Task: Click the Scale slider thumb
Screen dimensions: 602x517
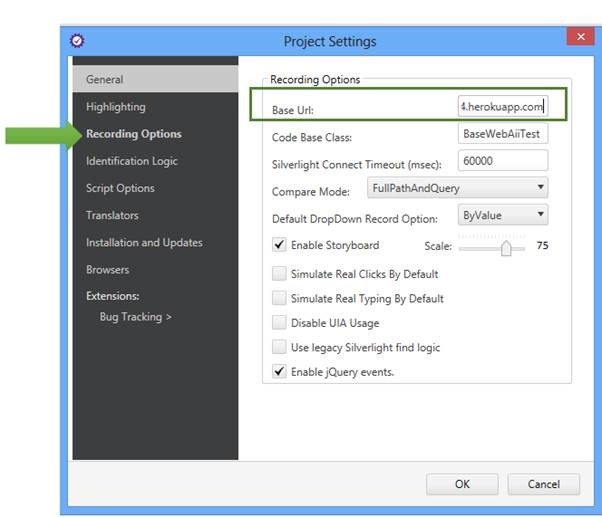Action: (506, 247)
